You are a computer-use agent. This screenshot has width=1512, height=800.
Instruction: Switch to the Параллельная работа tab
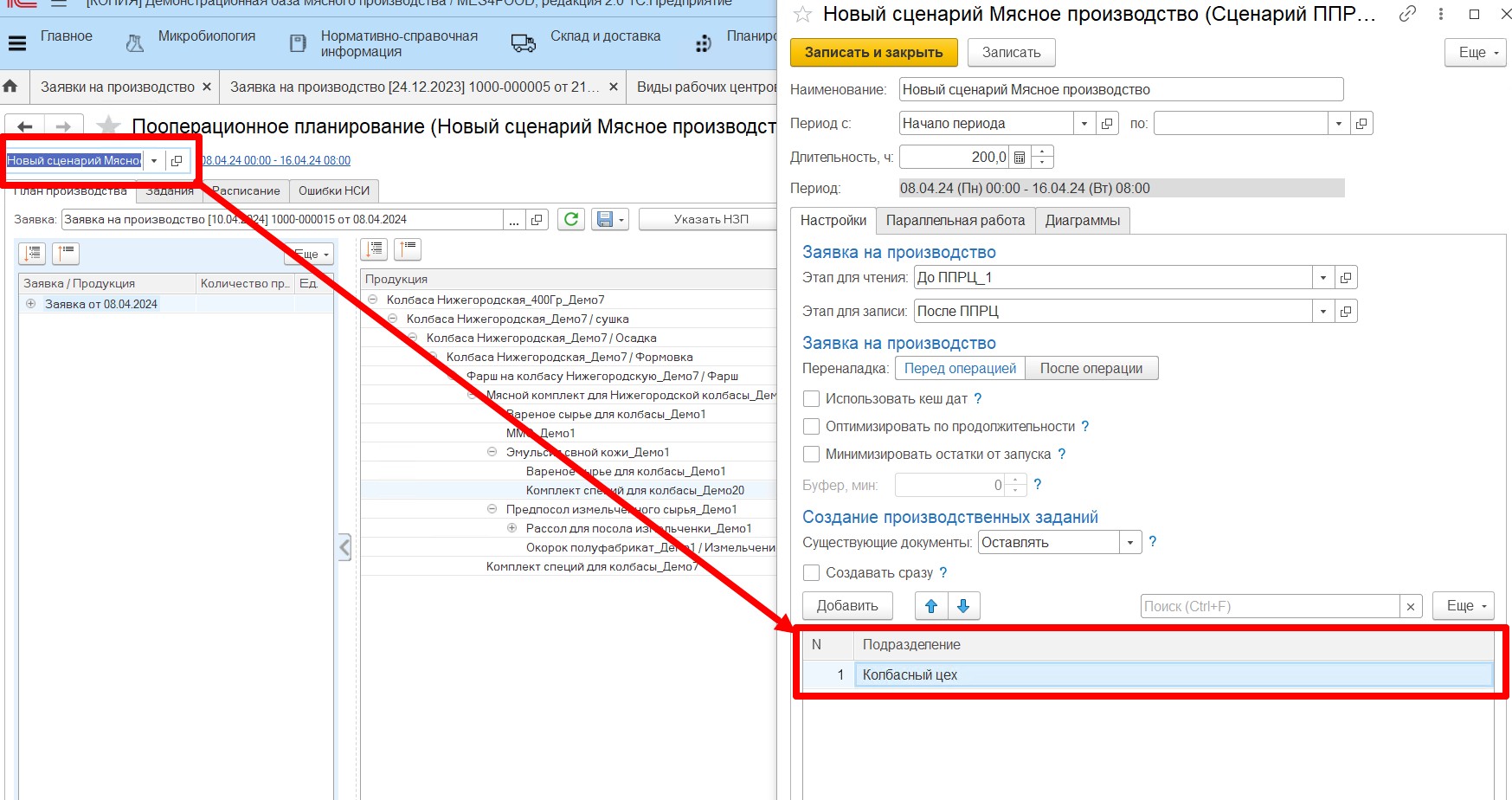click(955, 221)
